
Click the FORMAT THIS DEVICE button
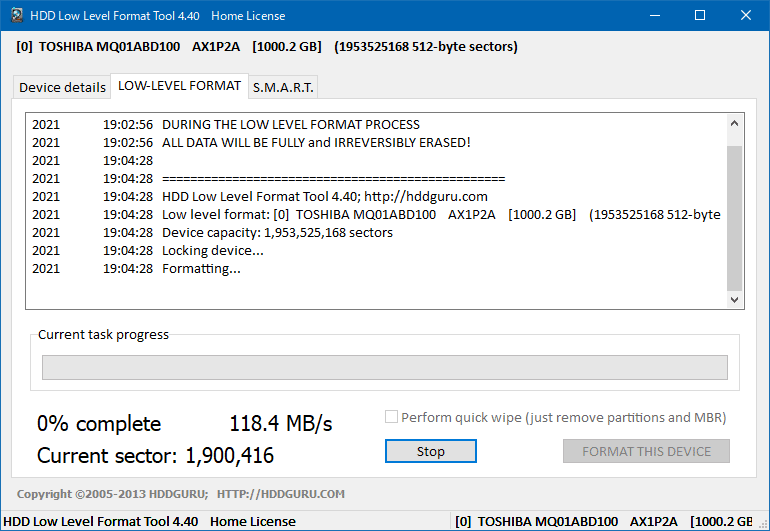pyautogui.click(x=646, y=451)
